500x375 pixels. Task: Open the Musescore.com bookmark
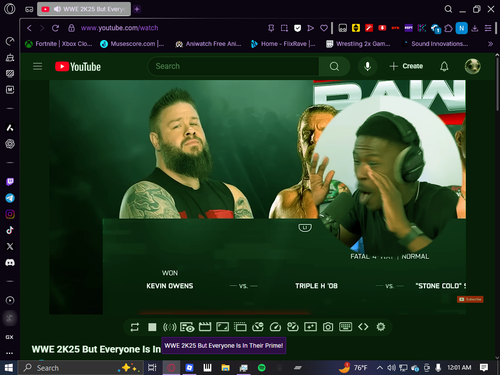point(132,44)
